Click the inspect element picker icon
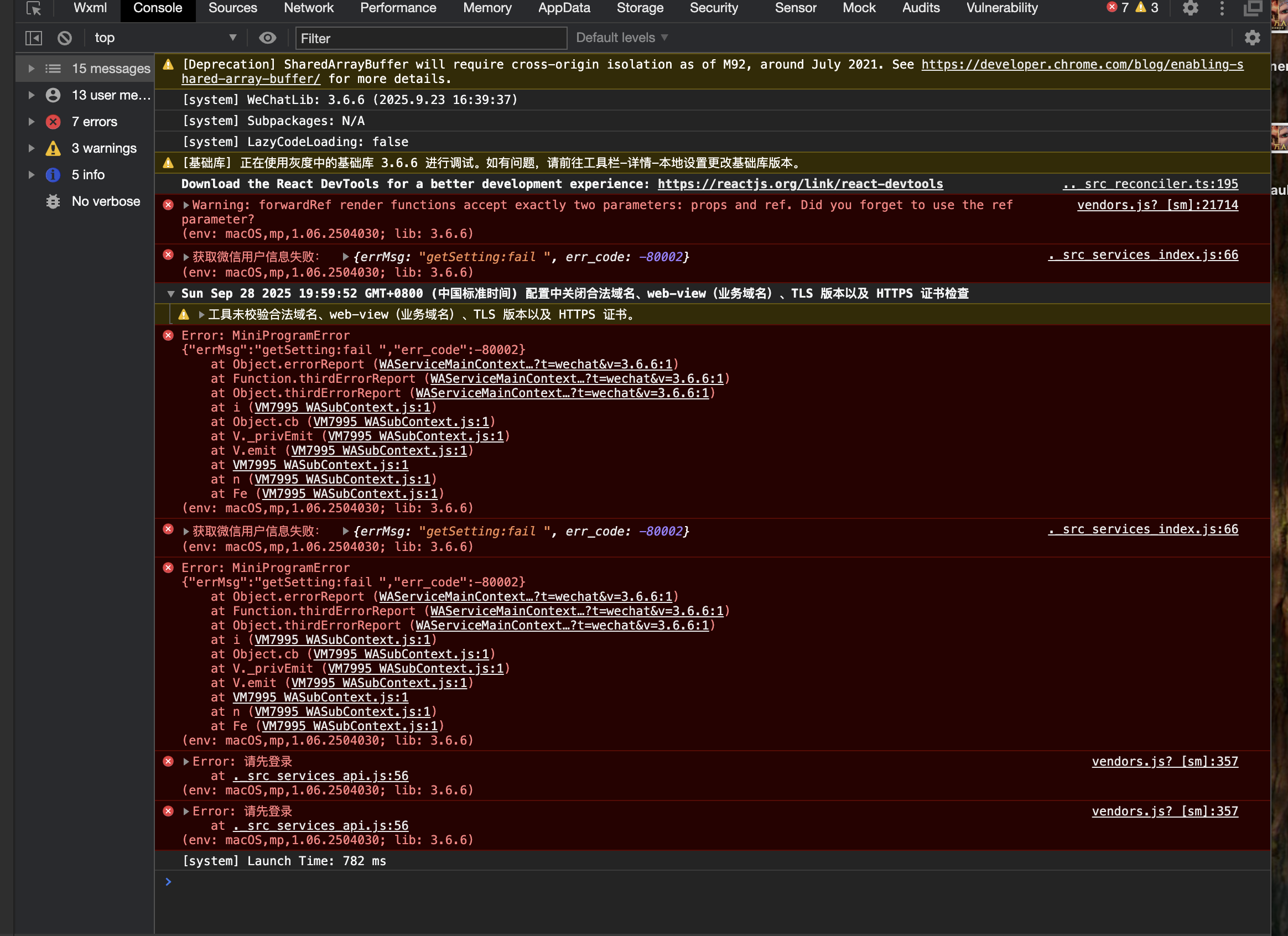Viewport: 1288px width, 936px height. (x=34, y=8)
